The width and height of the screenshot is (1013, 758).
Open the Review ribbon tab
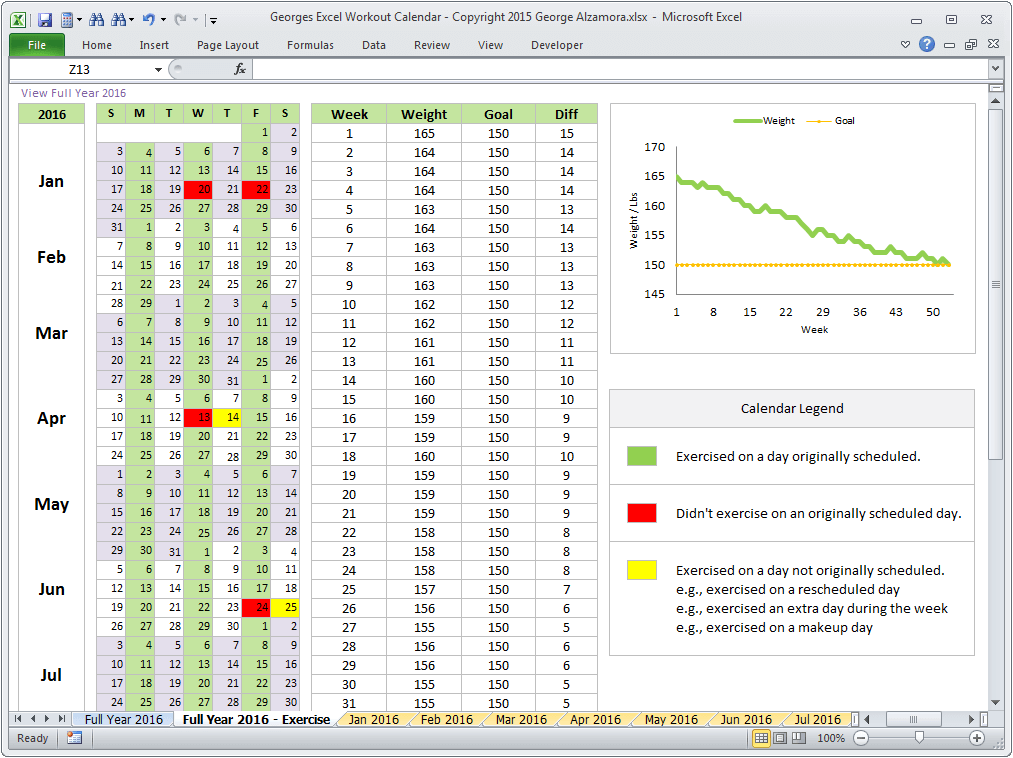432,45
